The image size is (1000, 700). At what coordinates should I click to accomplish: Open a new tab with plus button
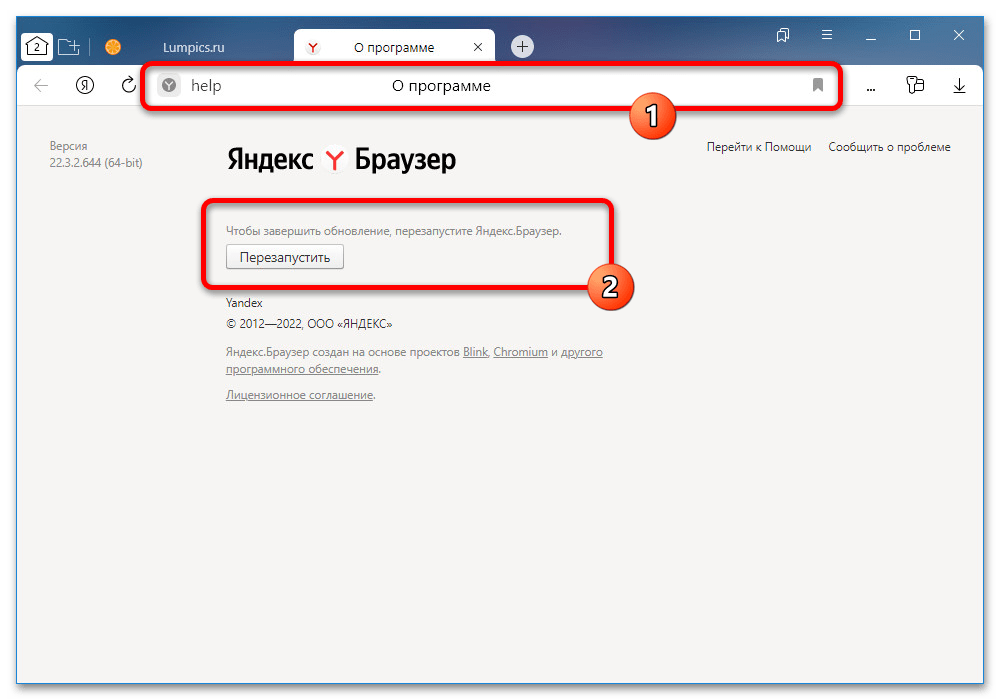tap(522, 47)
